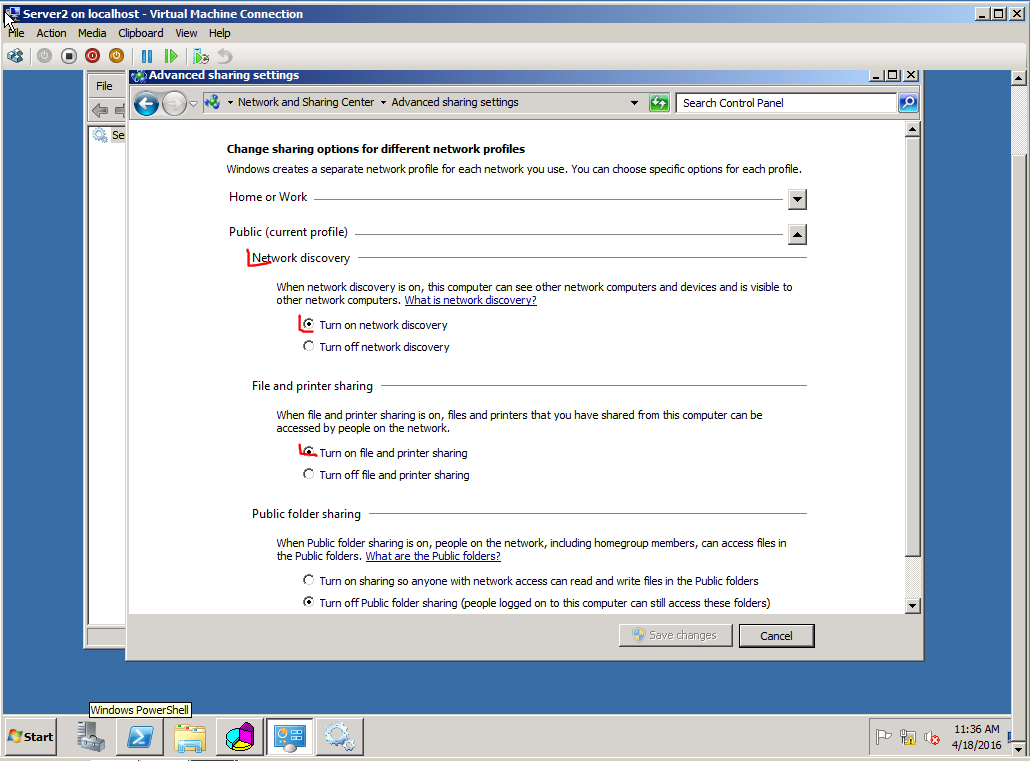Save VM state with the orange icon
The height and width of the screenshot is (761, 1030).
116,57
